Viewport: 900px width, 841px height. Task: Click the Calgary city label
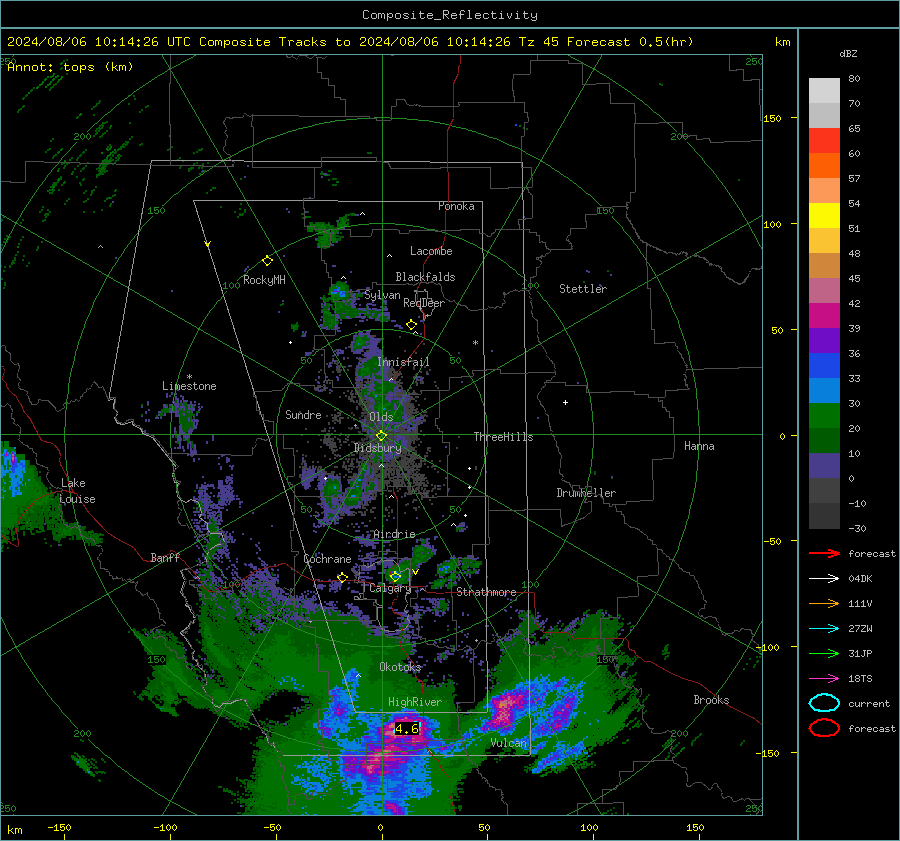[390, 588]
